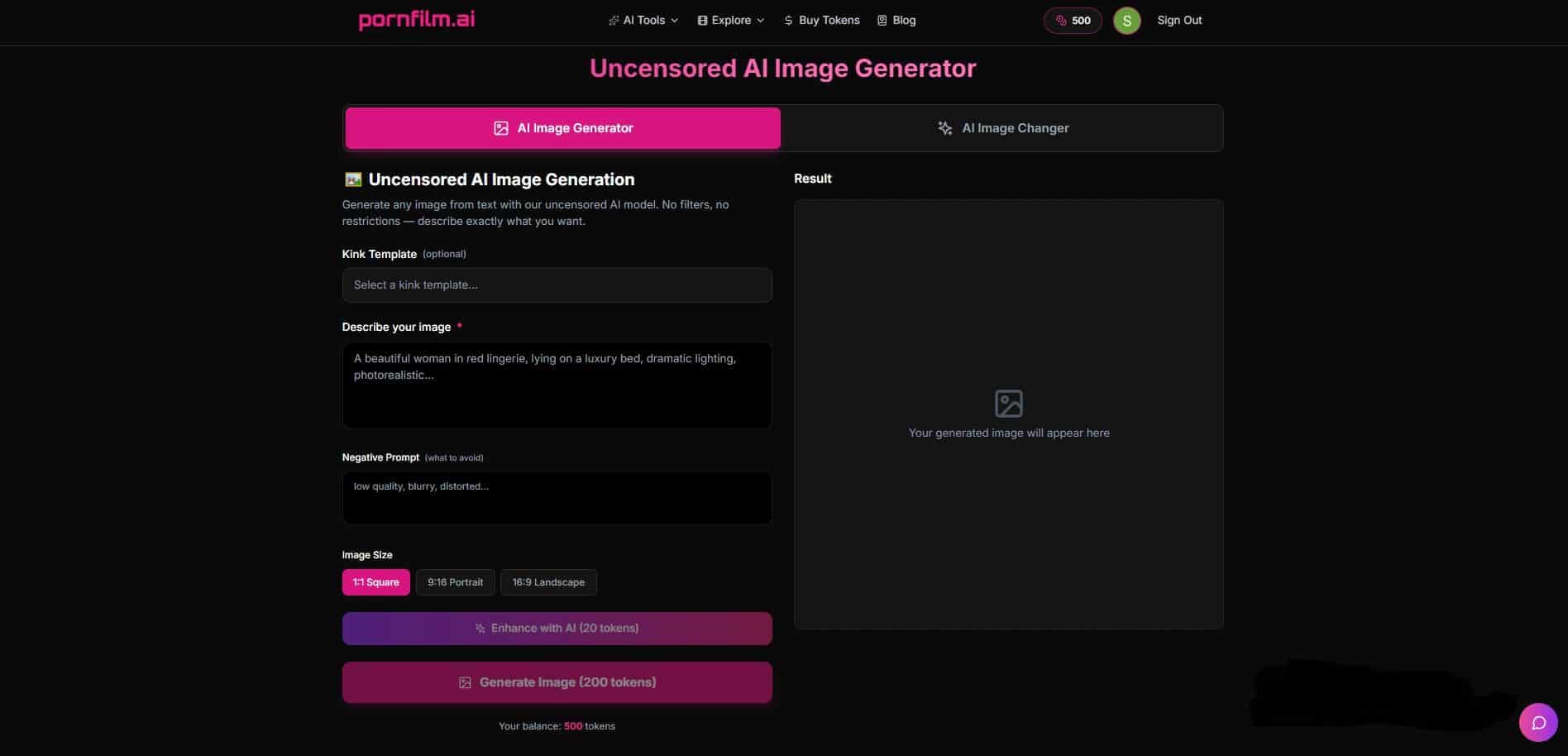The image size is (1568, 756).
Task: Click the sparkles icon in Changer tab
Action: click(944, 128)
